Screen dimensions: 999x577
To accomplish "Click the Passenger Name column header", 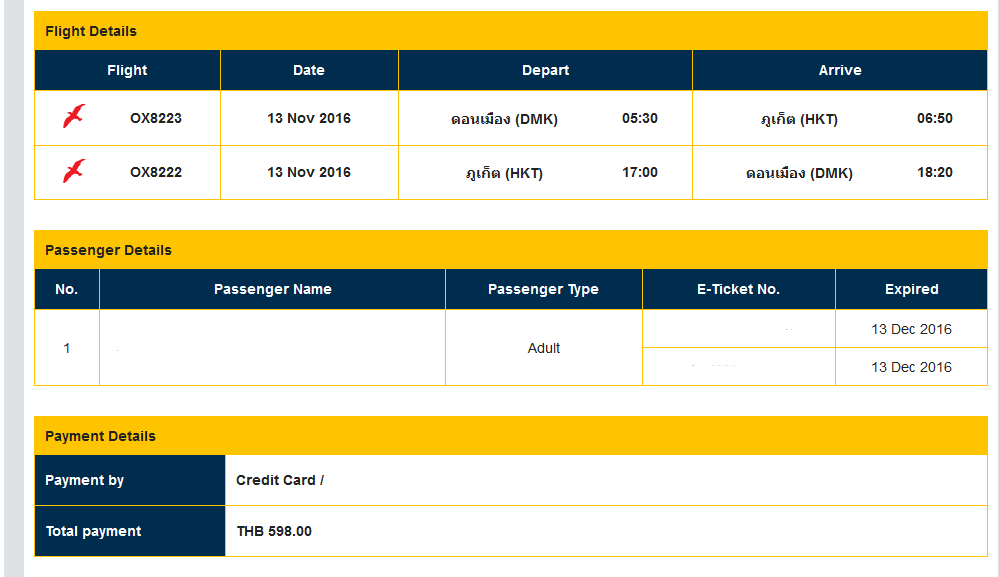I will click(272, 289).
